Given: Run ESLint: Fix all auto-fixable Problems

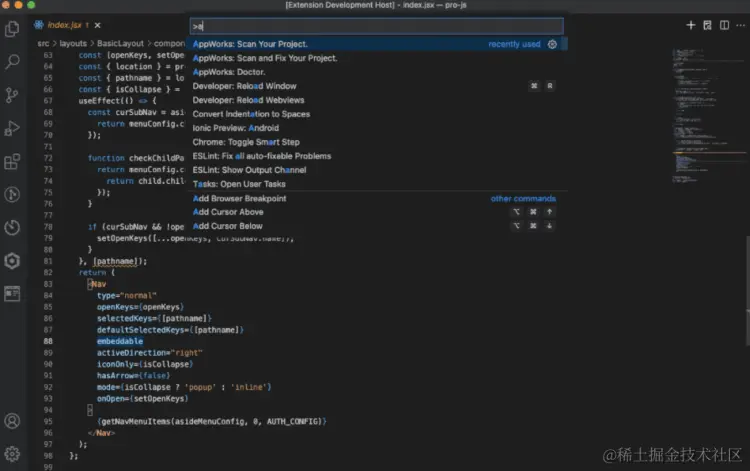Looking at the screenshot, I should tap(376, 156).
